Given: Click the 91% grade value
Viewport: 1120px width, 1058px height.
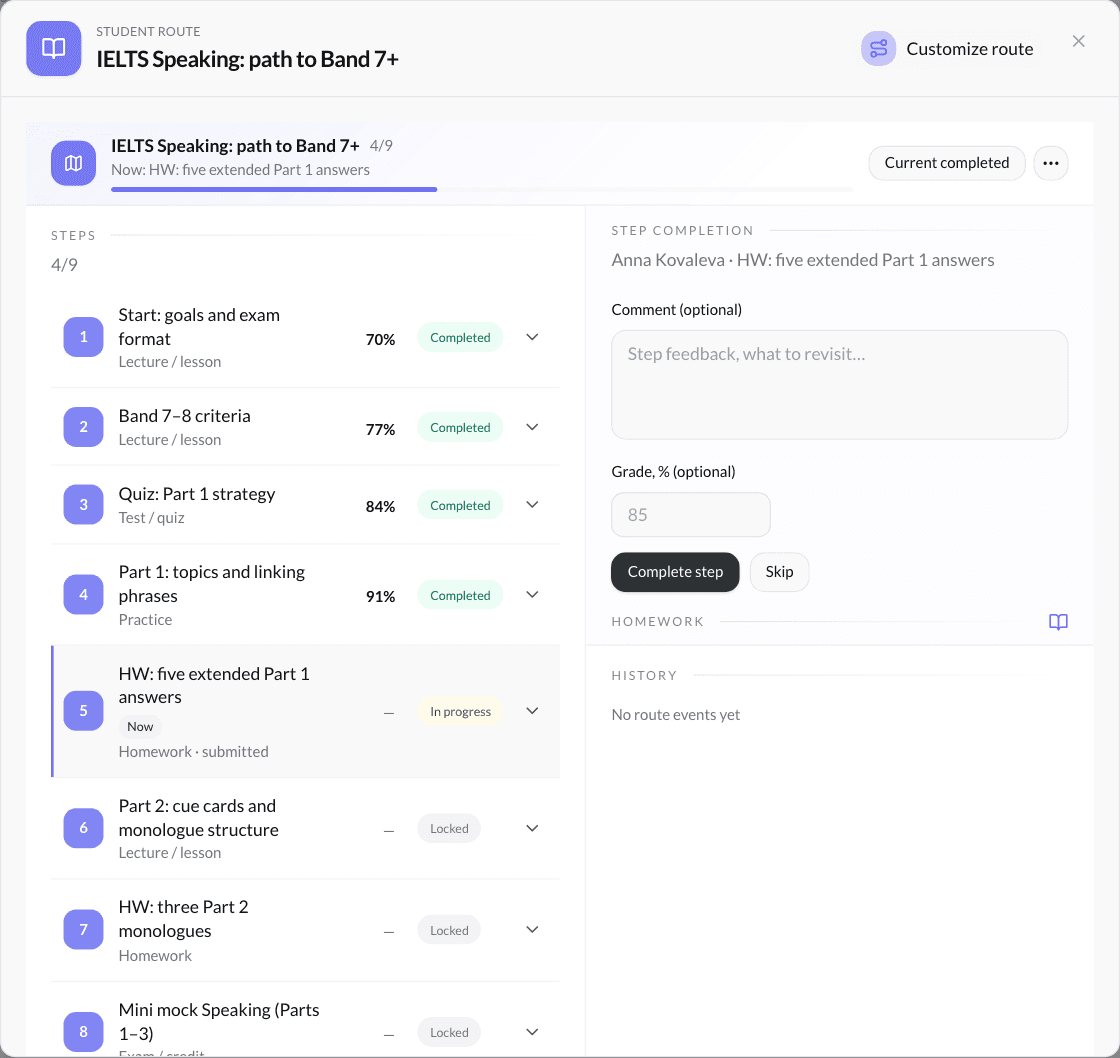Looking at the screenshot, I should click(x=380, y=597).
